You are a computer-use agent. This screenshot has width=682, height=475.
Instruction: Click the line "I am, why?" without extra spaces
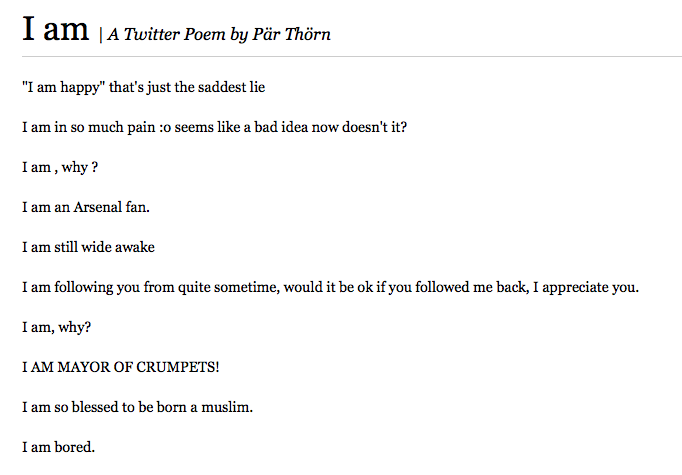57,328
